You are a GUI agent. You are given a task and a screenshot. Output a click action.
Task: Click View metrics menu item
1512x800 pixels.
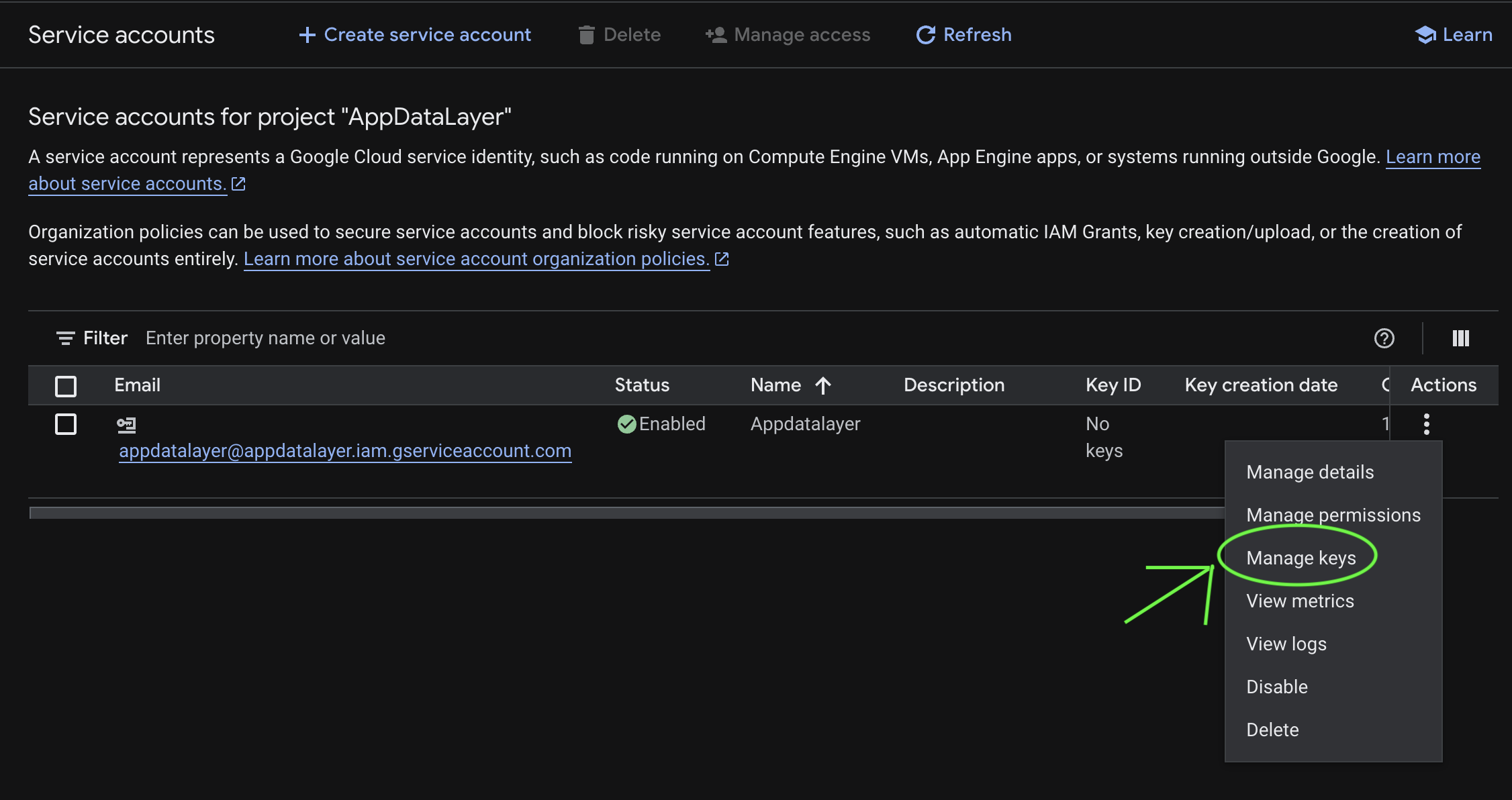click(x=1300, y=601)
